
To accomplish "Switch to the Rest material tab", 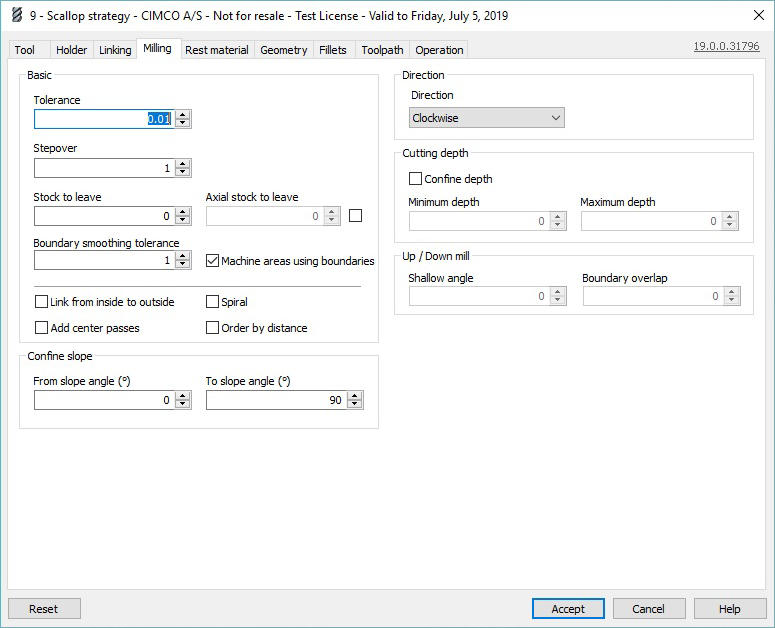I will tap(217, 50).
